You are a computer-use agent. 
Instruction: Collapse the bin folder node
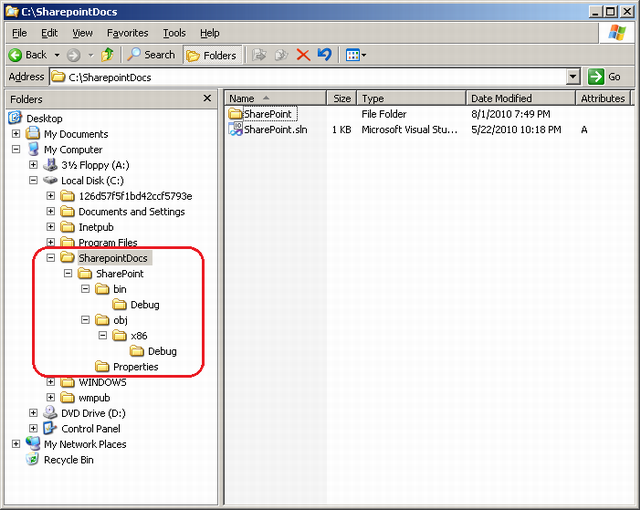pos(85,288)
